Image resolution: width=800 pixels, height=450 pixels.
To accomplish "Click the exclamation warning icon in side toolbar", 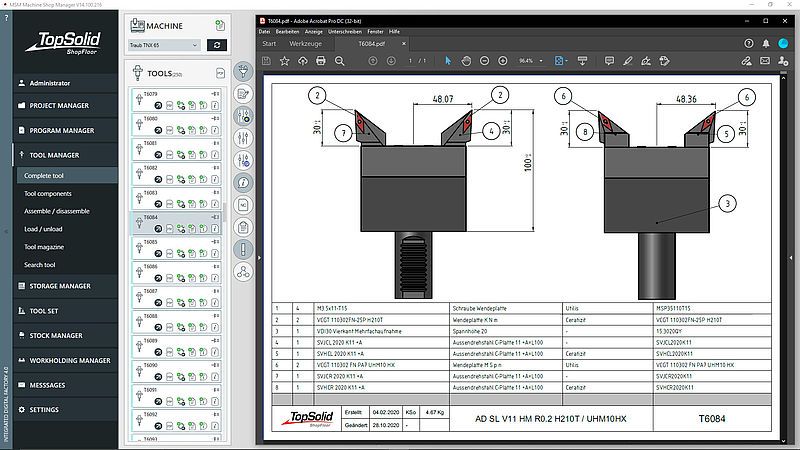I will coord(241,249).
